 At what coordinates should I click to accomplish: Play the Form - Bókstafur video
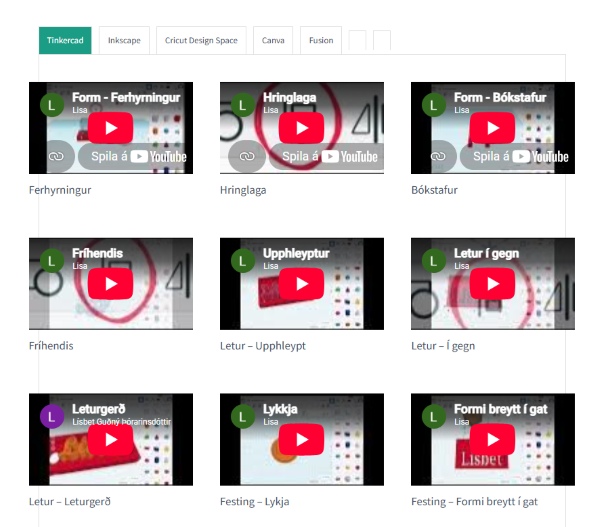492,128
